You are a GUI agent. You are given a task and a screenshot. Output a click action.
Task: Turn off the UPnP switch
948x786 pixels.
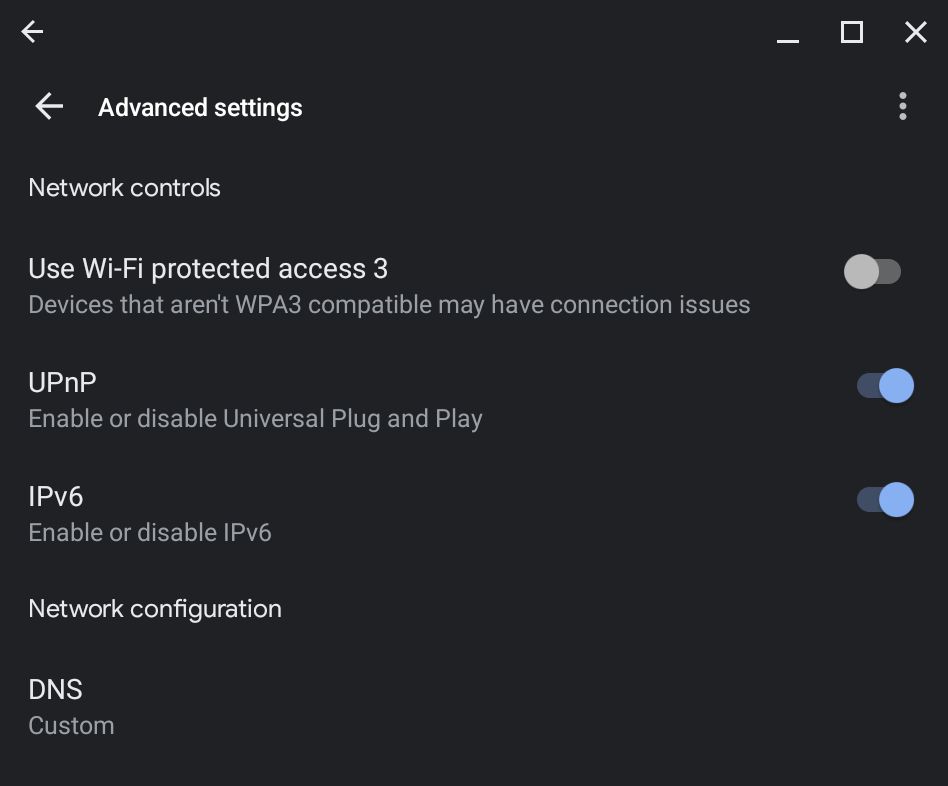886,385
